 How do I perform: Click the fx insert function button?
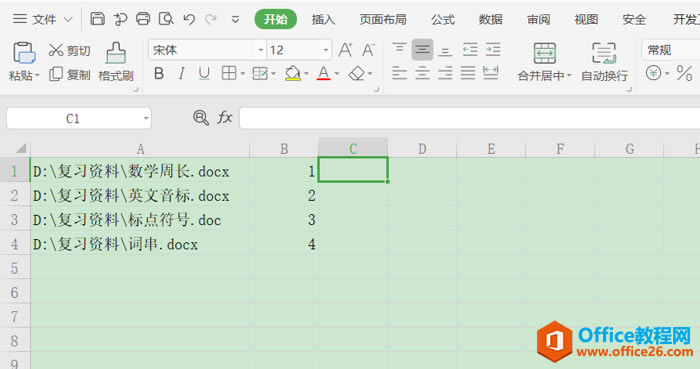coord(225,118)
